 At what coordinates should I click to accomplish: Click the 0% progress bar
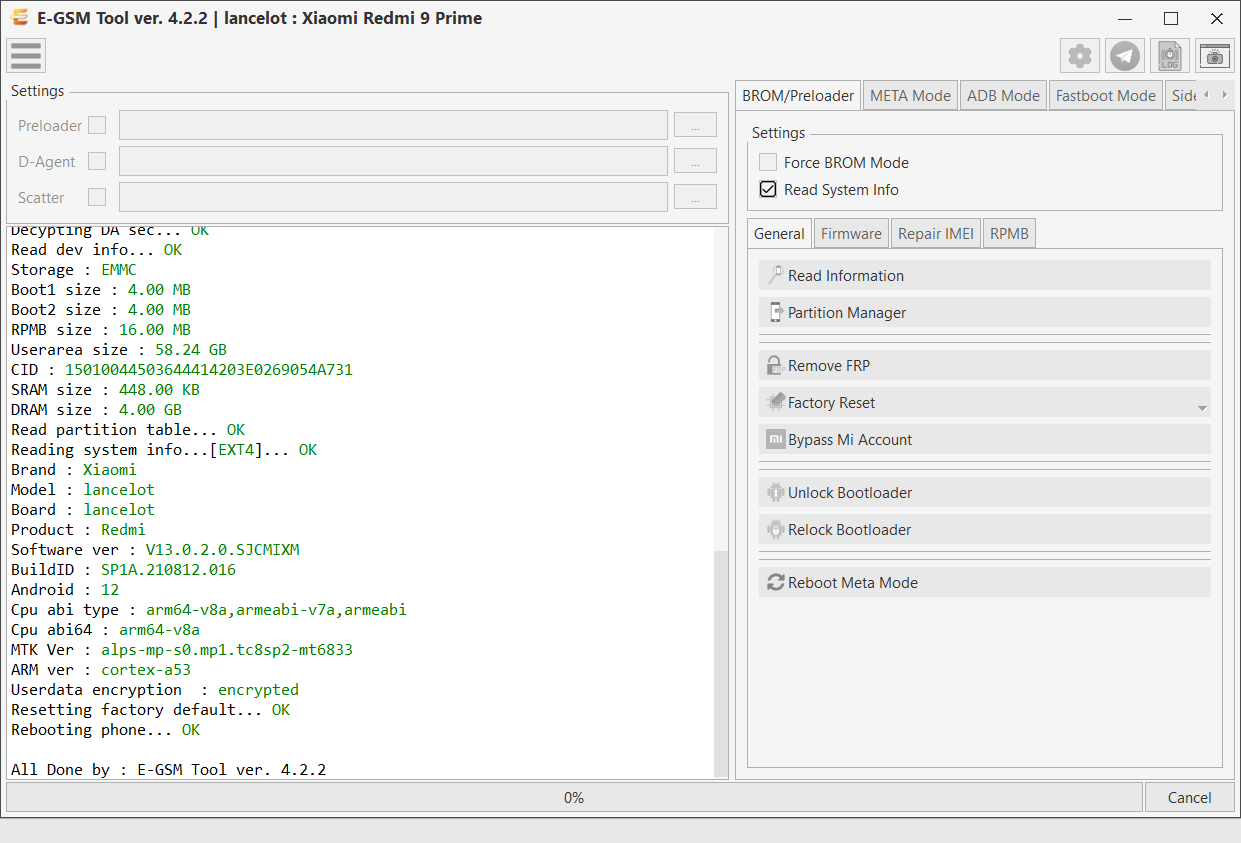[x=574, y=797]
